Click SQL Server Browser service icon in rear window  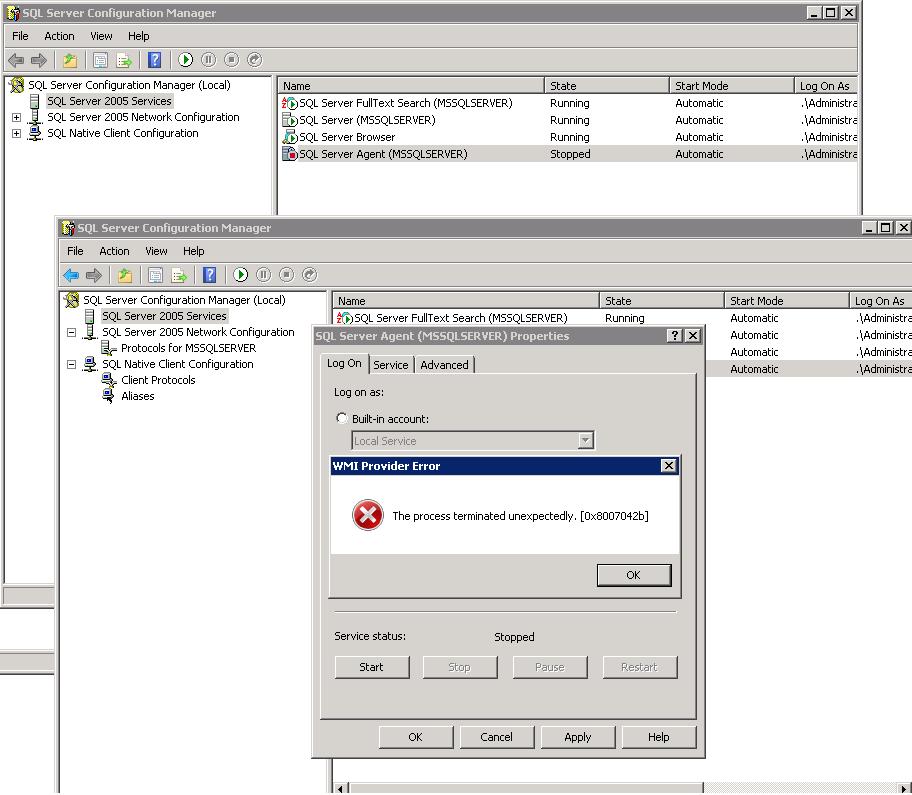point(290,137)
